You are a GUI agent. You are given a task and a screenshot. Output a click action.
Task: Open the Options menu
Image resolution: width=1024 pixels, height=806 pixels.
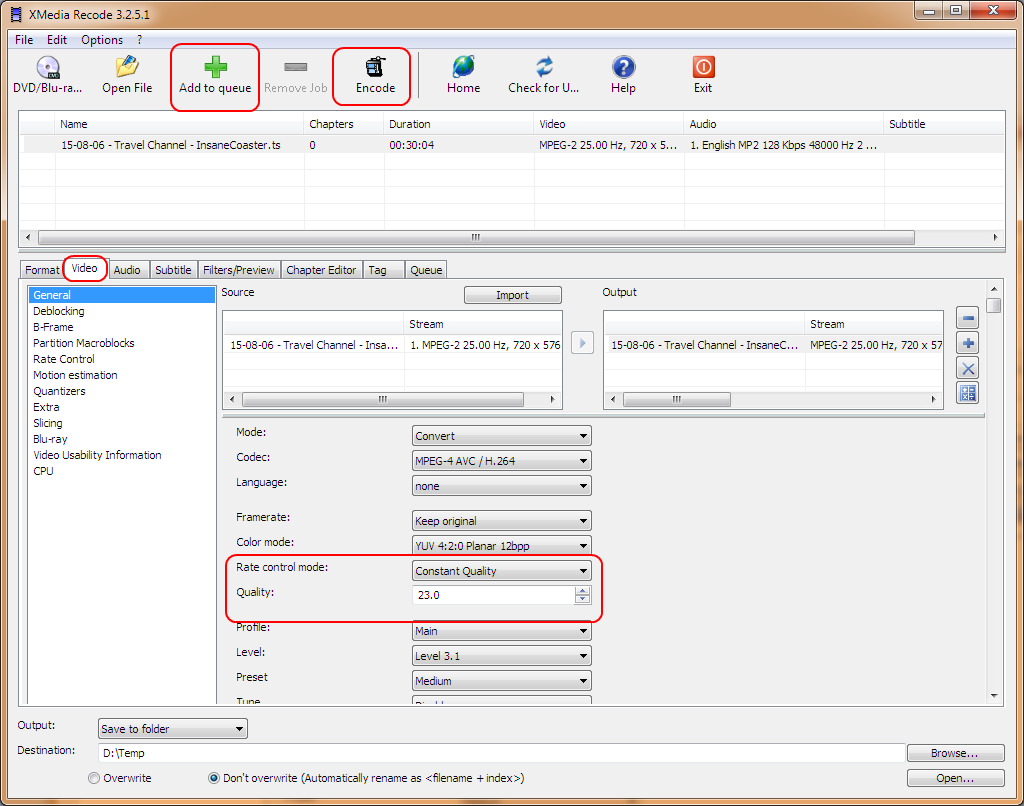(x=102, y=40)
